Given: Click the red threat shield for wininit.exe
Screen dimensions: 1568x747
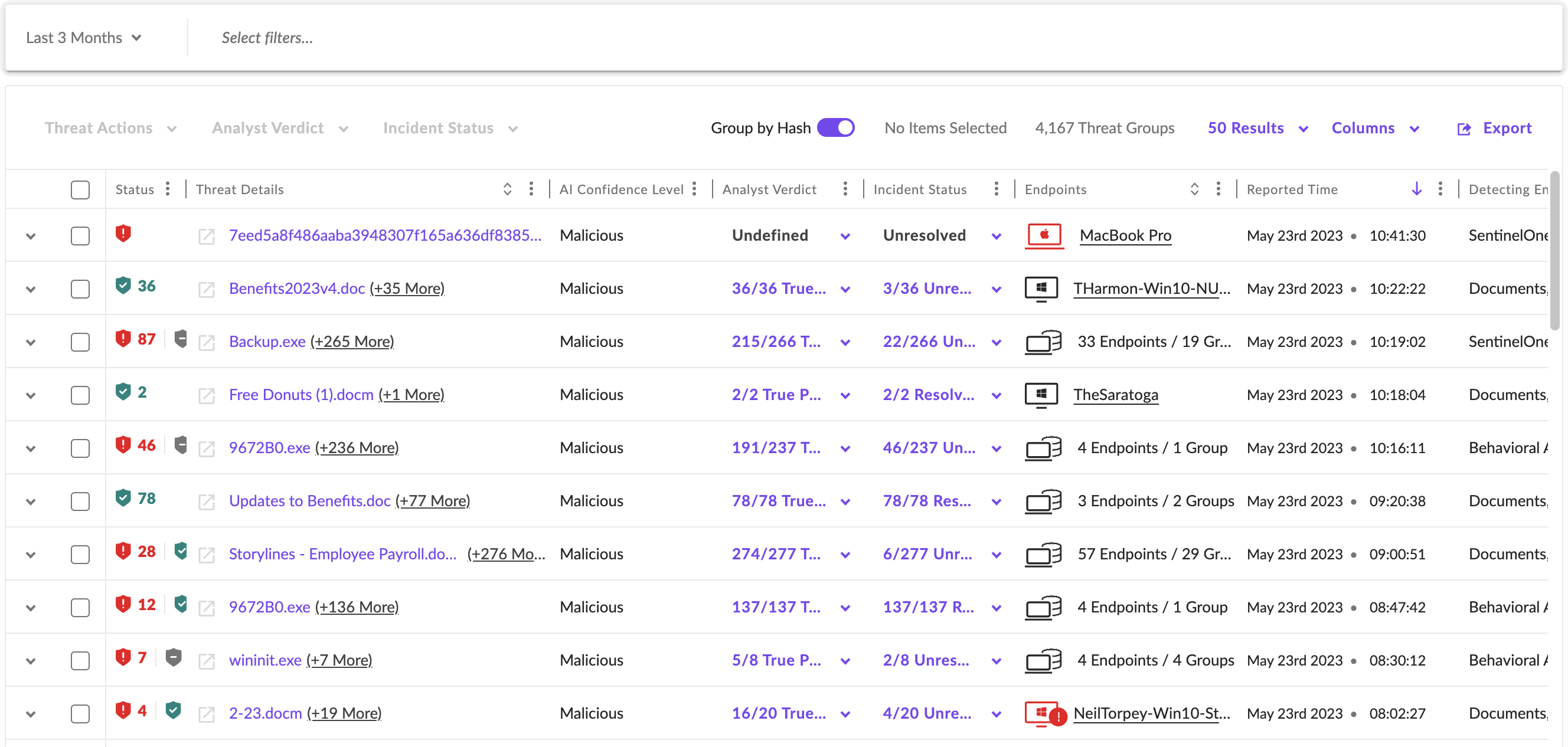Looking at the screenshot, I should 123,657.
